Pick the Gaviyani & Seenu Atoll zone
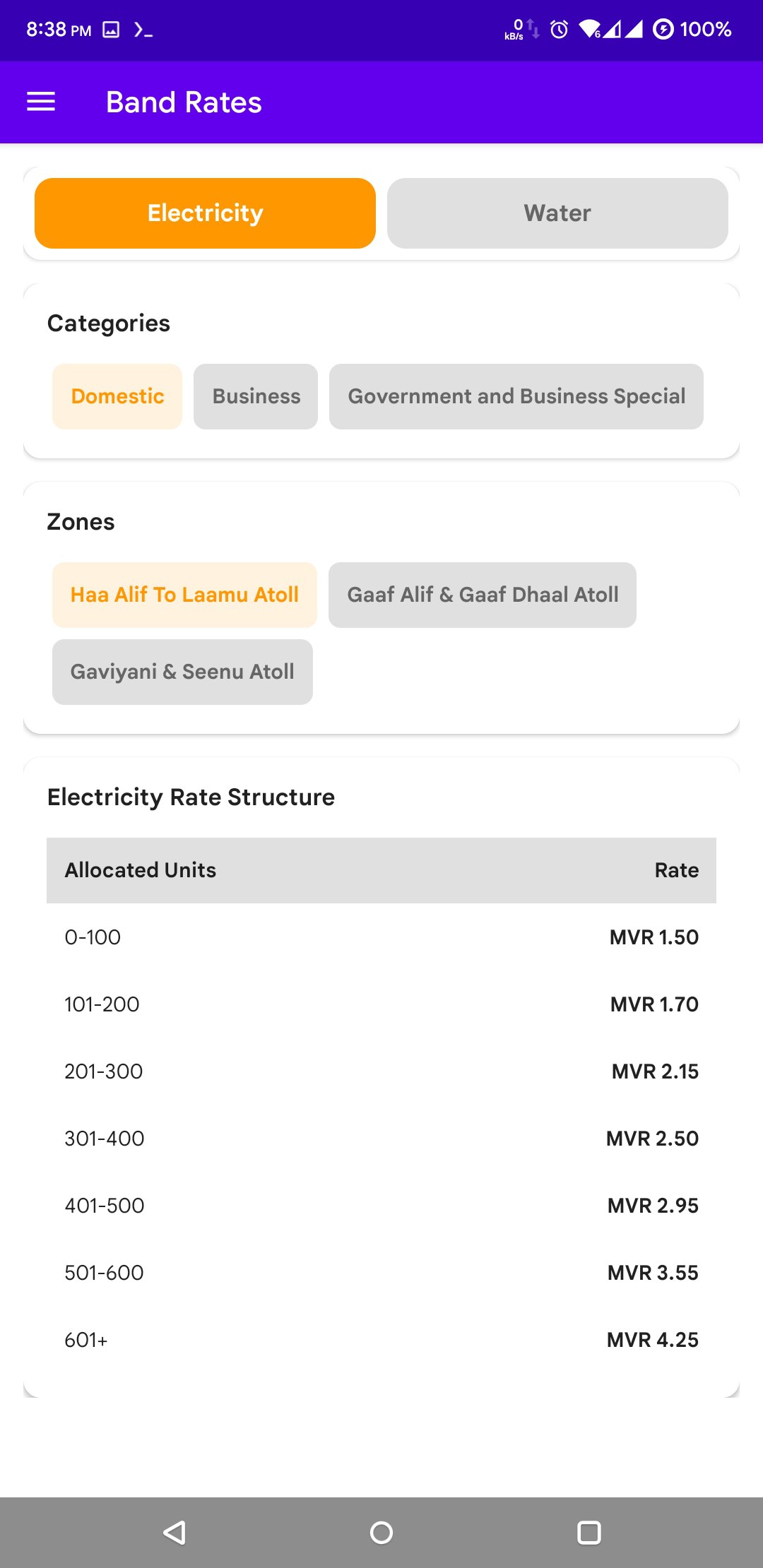The image size is (763, 1568). coord(182,672)
